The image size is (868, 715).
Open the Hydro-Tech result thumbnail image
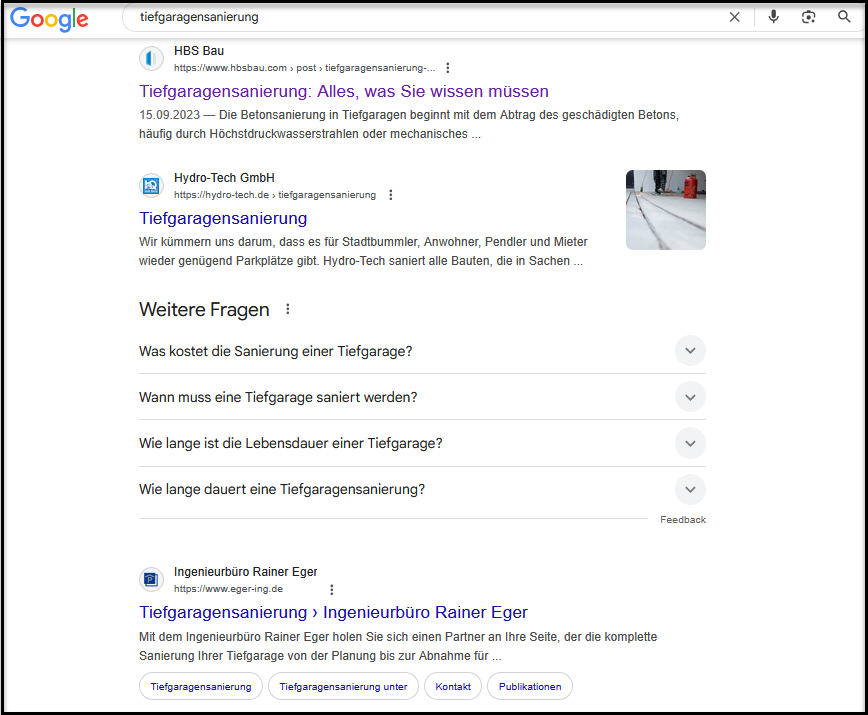point(665,210)
